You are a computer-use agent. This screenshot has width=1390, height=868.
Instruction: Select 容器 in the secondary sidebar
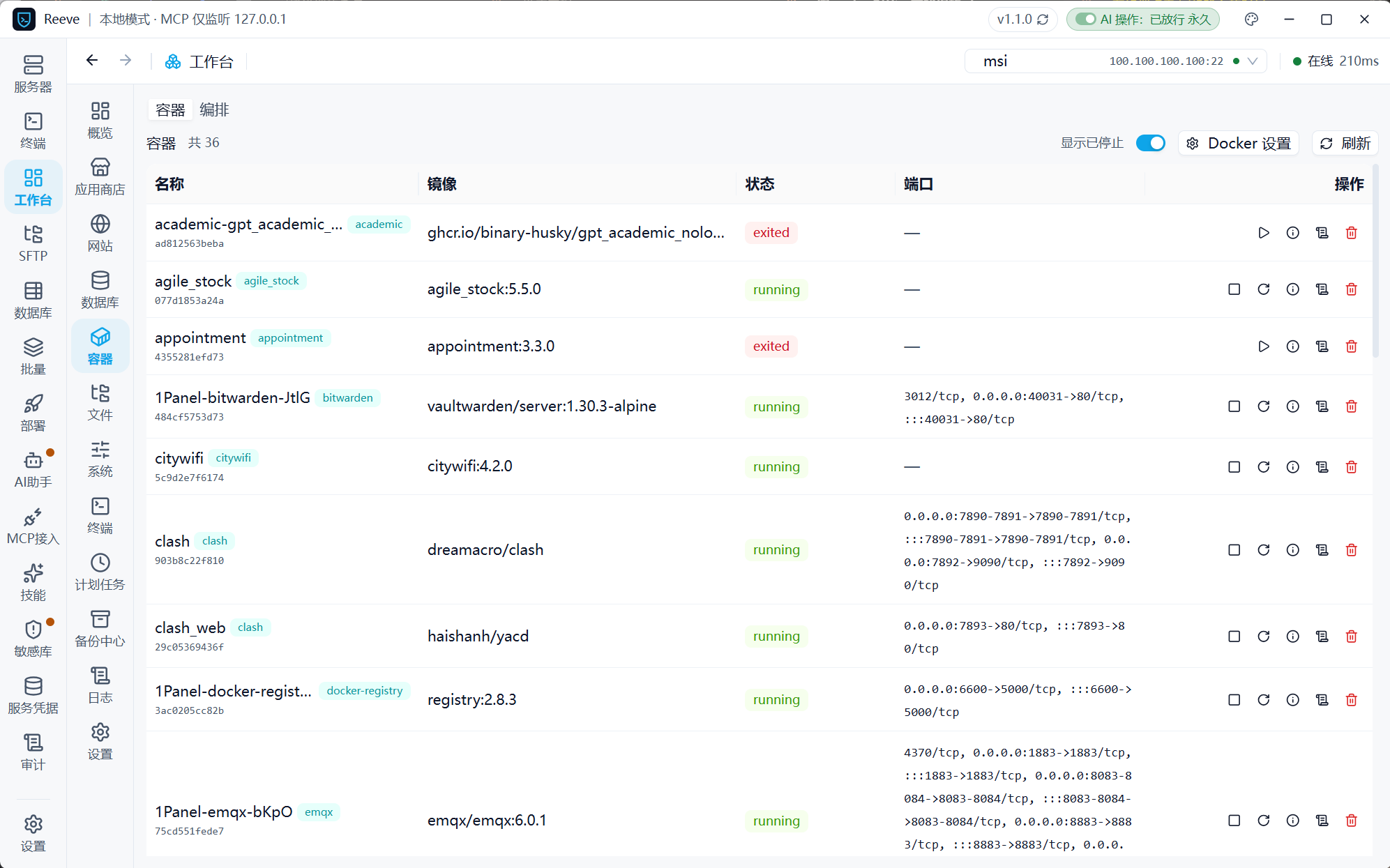click(x=100, y=346)
